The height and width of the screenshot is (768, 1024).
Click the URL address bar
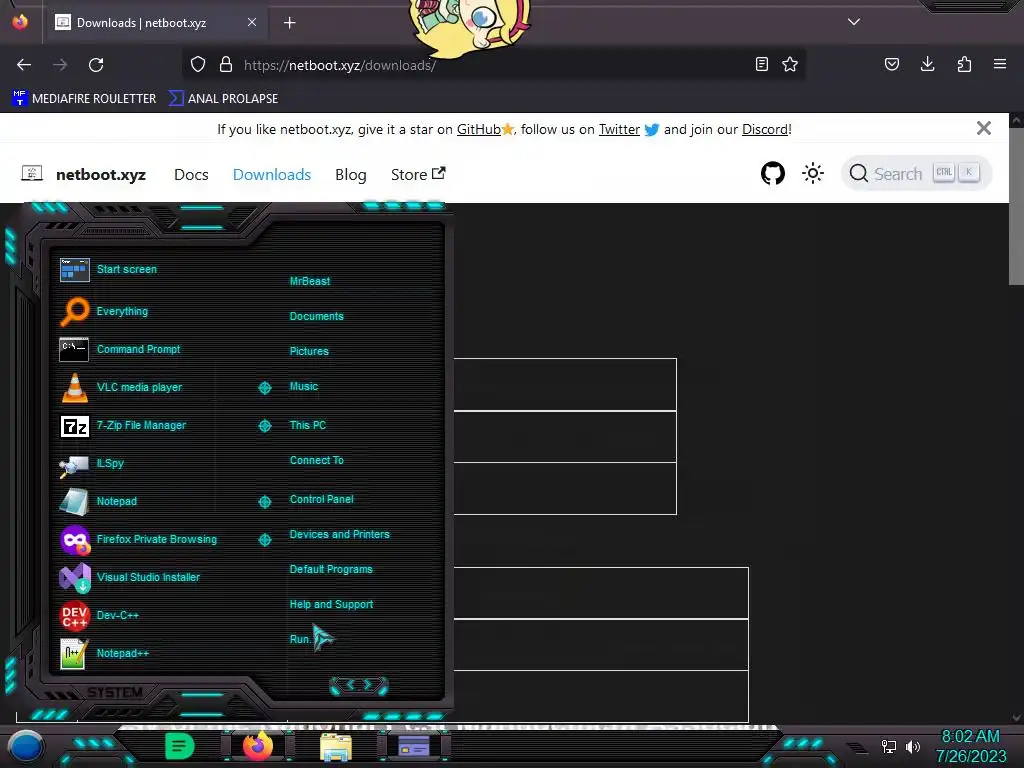pyautogui.click(x=493, y=65)
